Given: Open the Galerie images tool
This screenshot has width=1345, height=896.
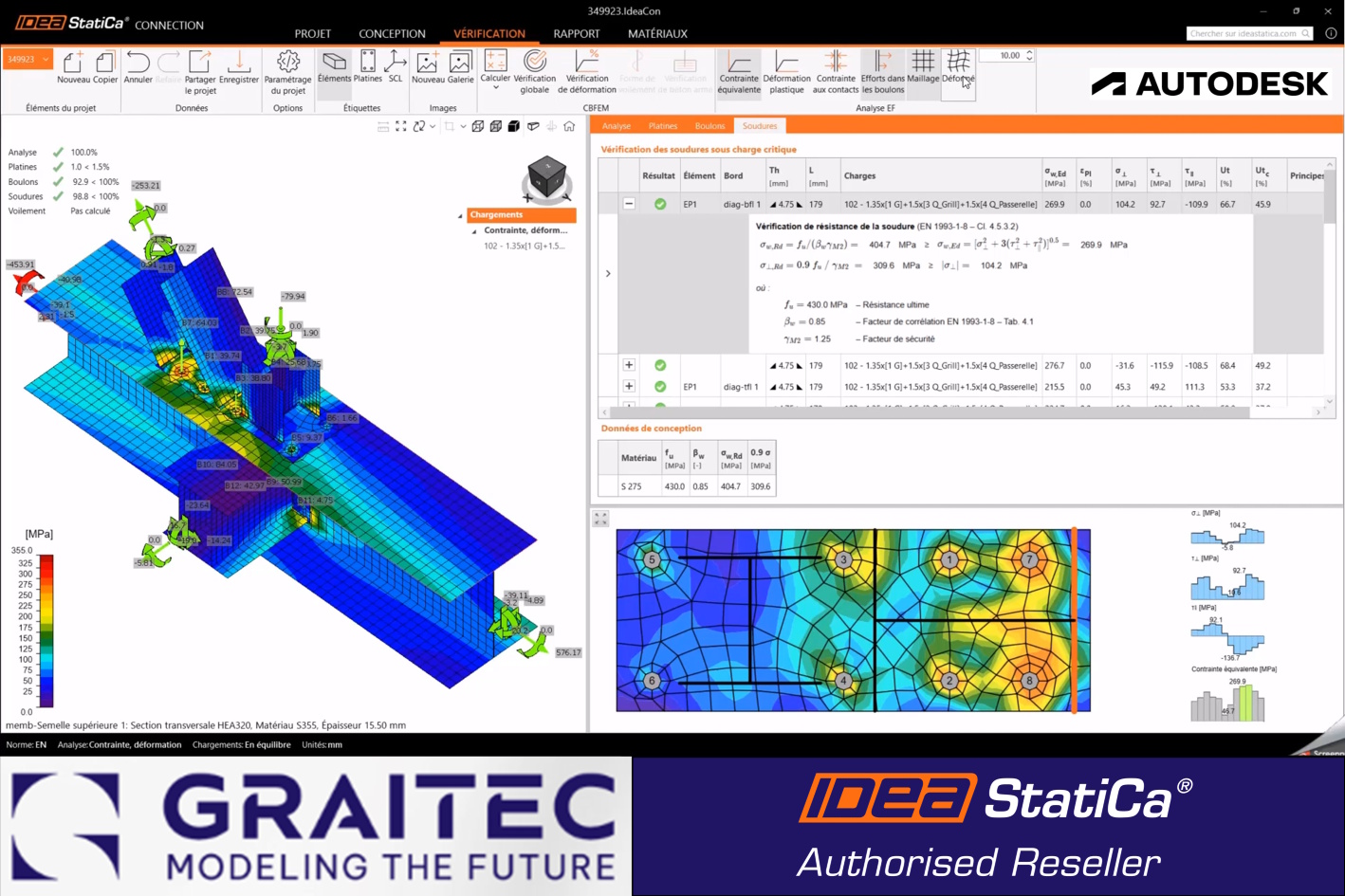Looking at the screenshot, I should tap(460, 71).
